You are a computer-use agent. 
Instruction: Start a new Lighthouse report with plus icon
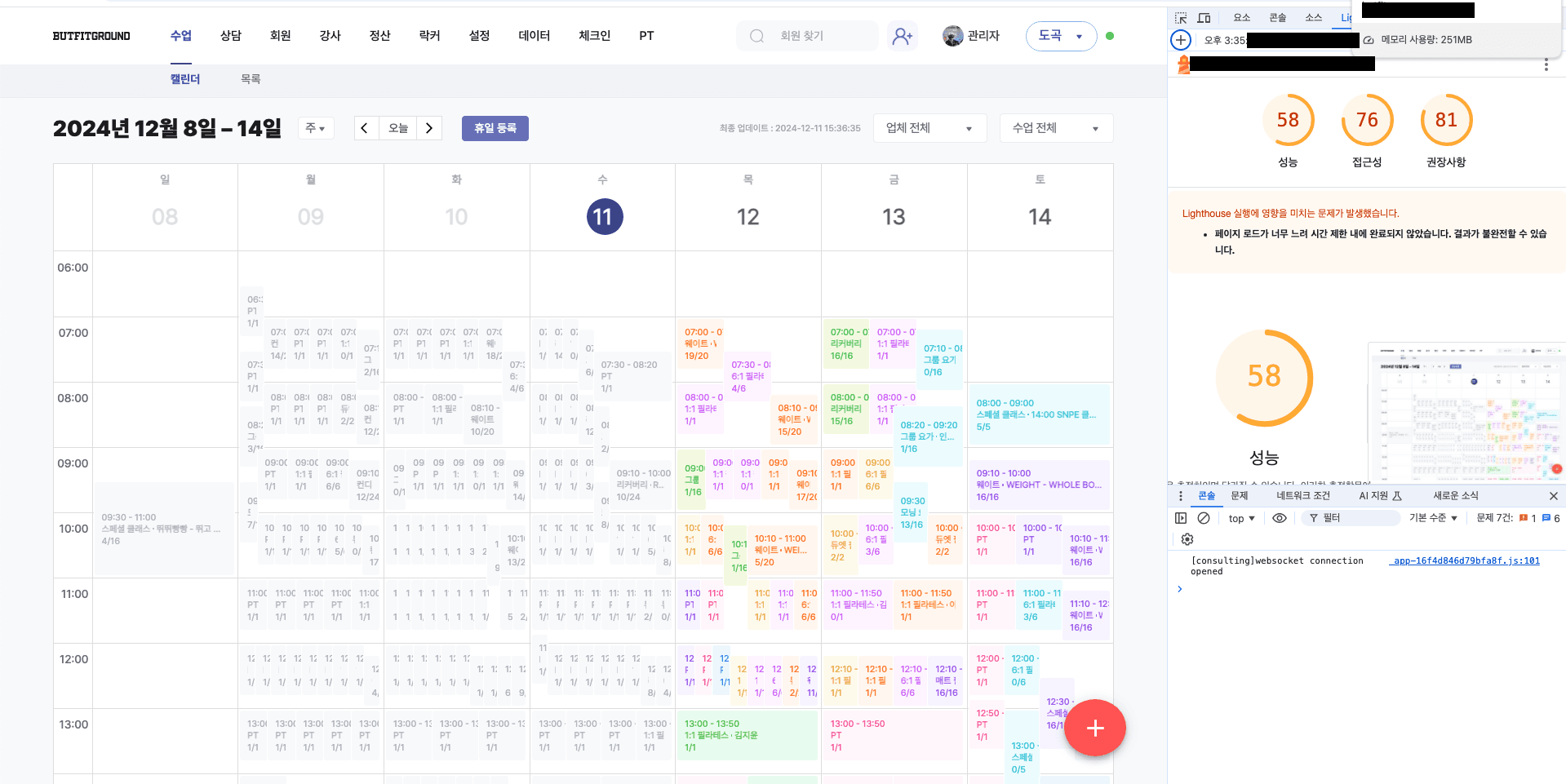(1181, 40)
